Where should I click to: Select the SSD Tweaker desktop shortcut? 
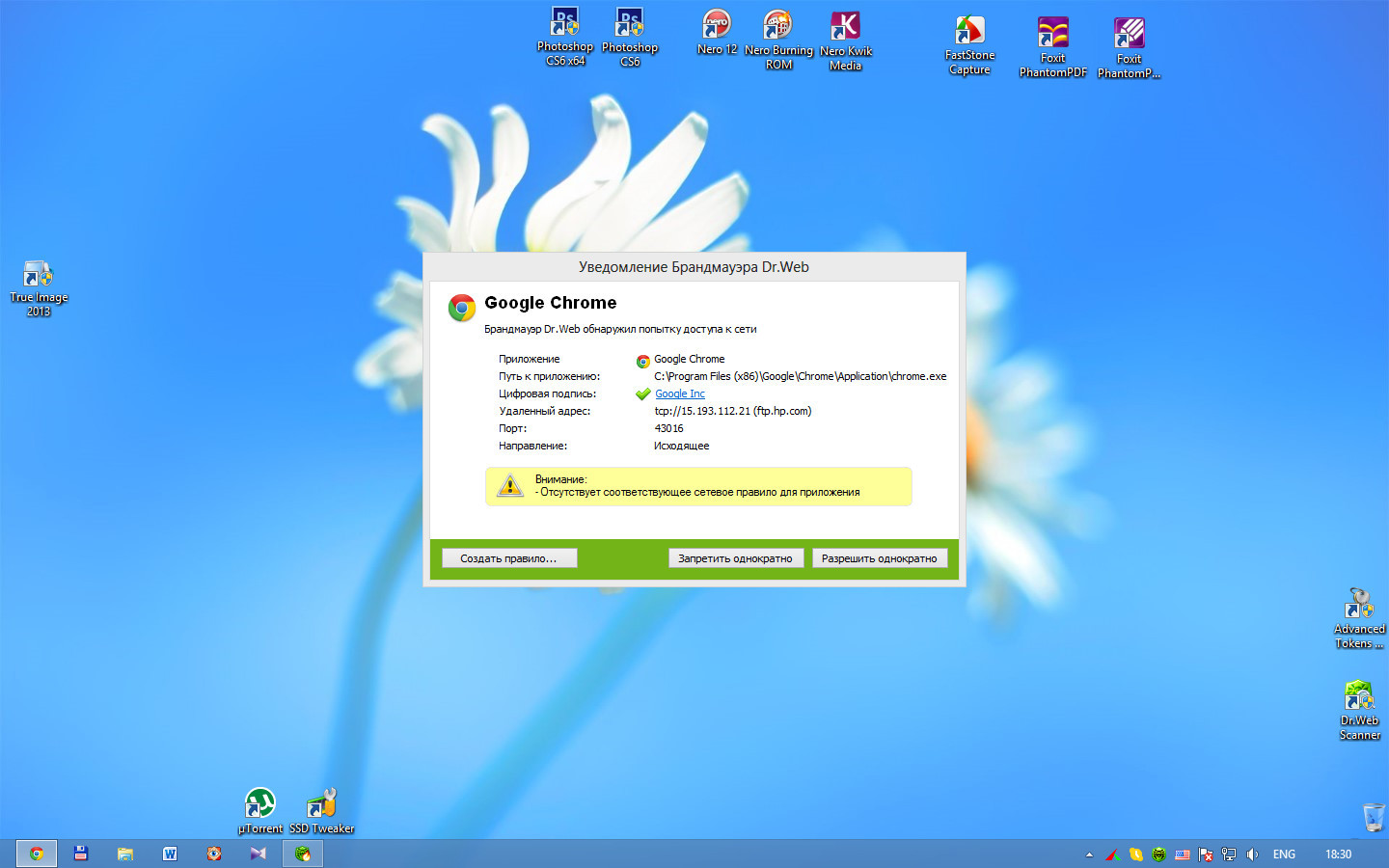(321, 810)
